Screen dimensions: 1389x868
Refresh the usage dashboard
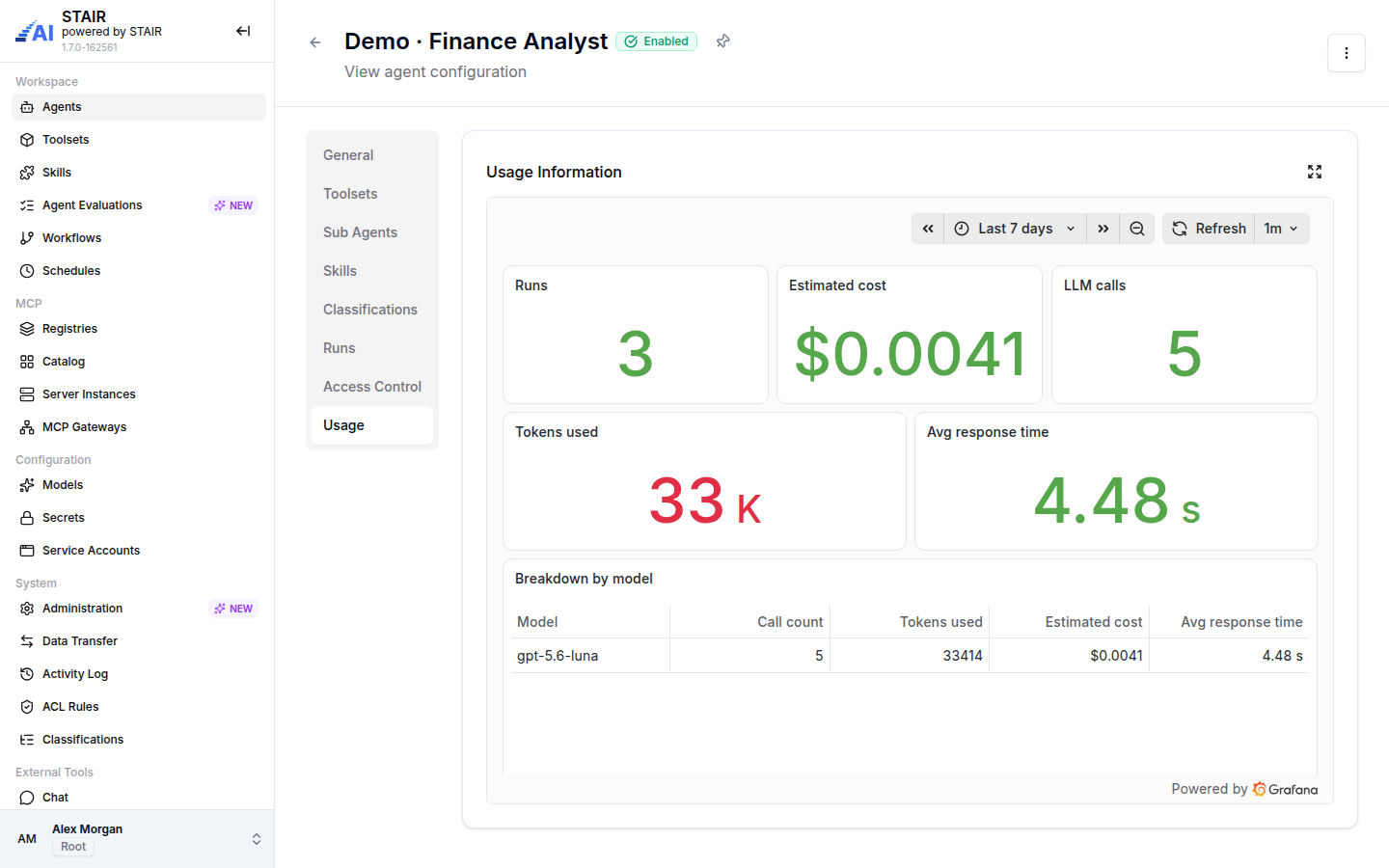pyautogui.click(x=1209, y=229)
